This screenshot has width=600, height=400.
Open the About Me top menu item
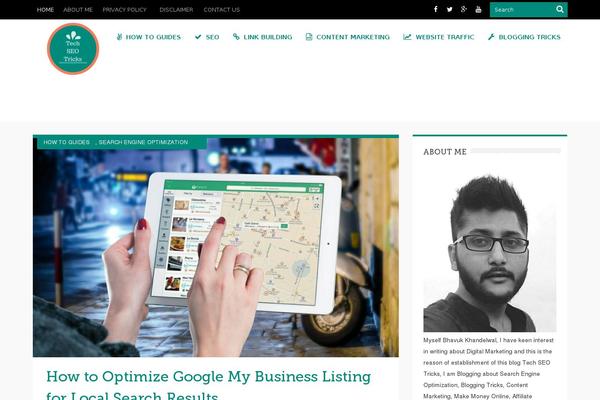pyautogui.click(x=78, y=10)
